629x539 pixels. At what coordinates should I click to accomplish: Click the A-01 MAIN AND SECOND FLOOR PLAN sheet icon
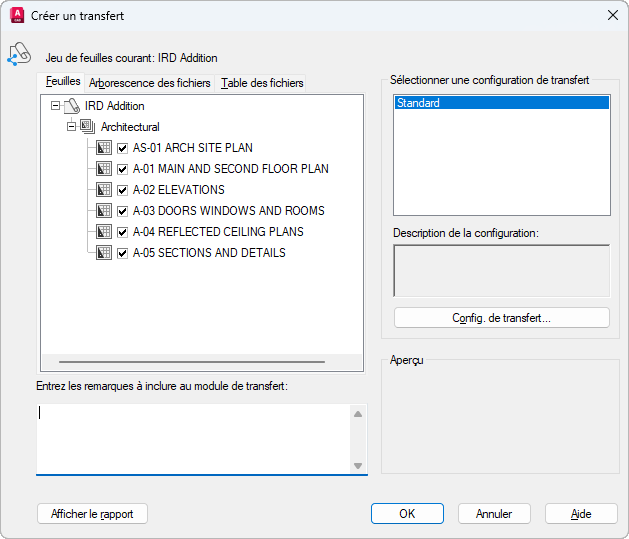tap(104, 169)
